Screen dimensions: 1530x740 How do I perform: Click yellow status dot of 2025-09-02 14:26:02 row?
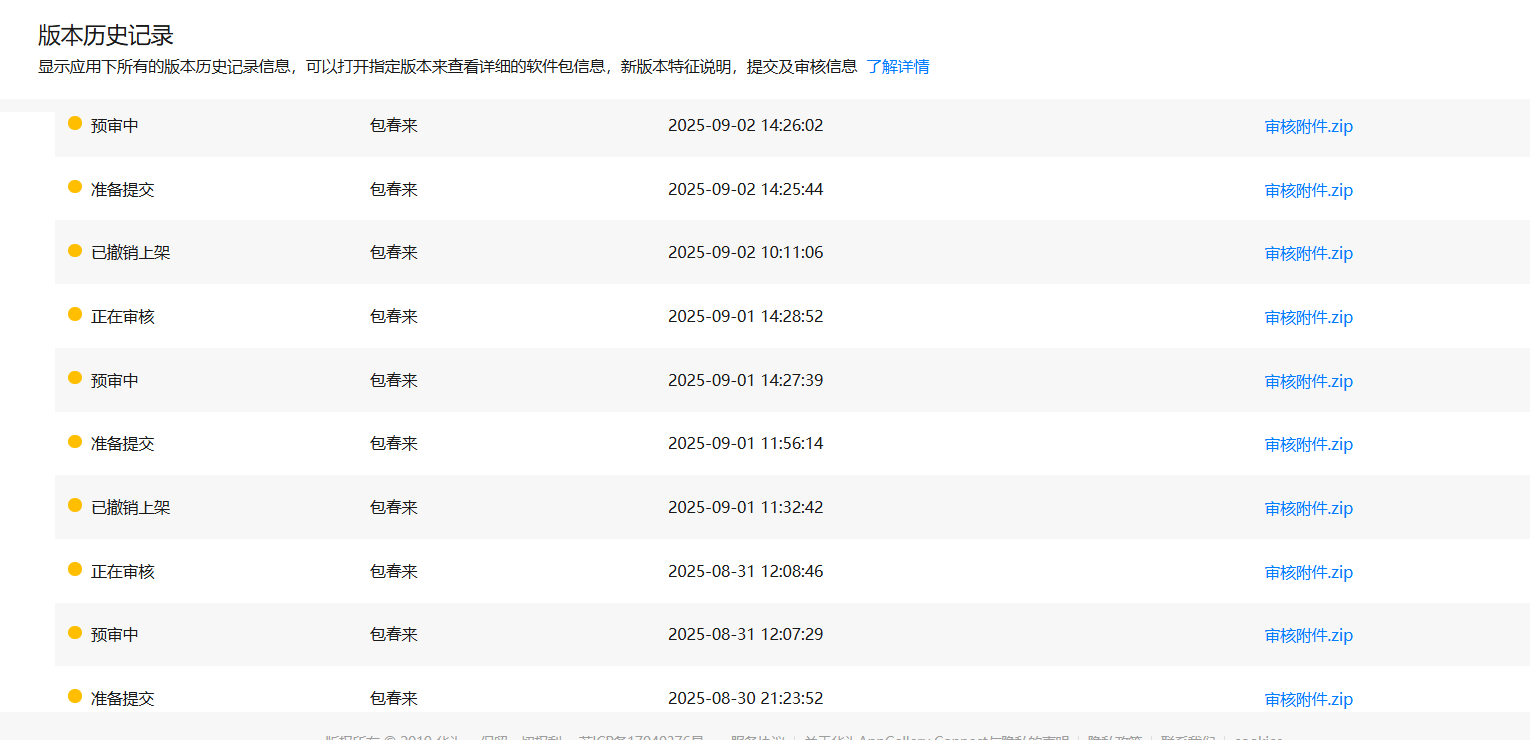(x=75, y=123)
